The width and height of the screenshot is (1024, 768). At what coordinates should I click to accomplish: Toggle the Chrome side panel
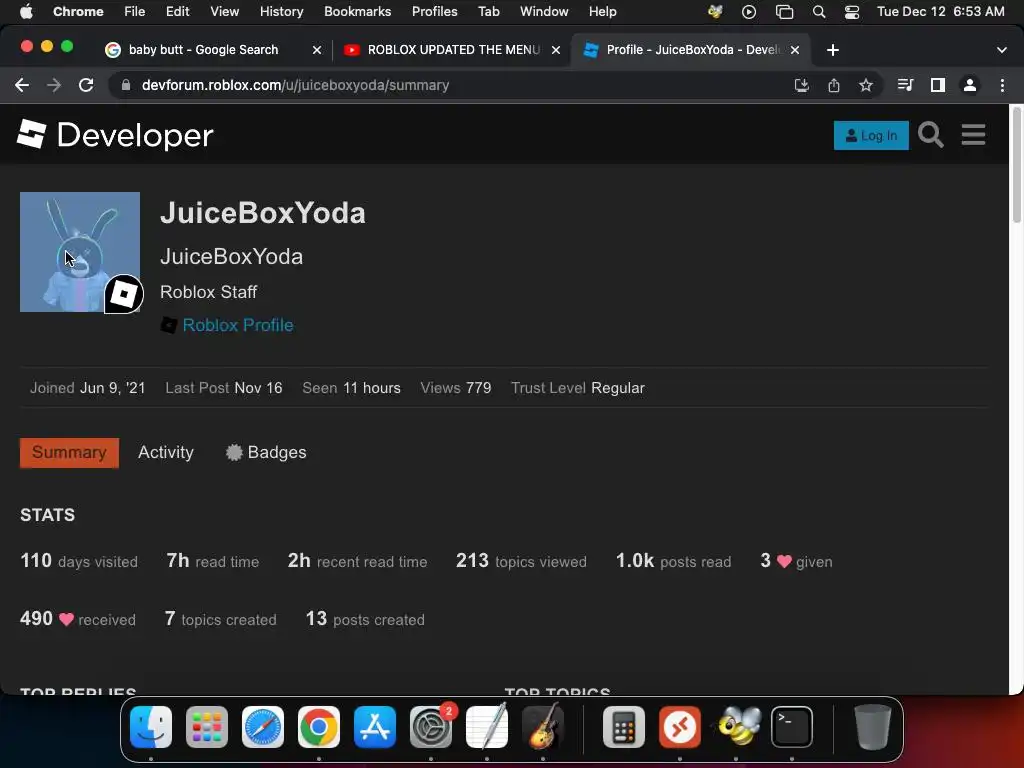click(x=938, y=85)
